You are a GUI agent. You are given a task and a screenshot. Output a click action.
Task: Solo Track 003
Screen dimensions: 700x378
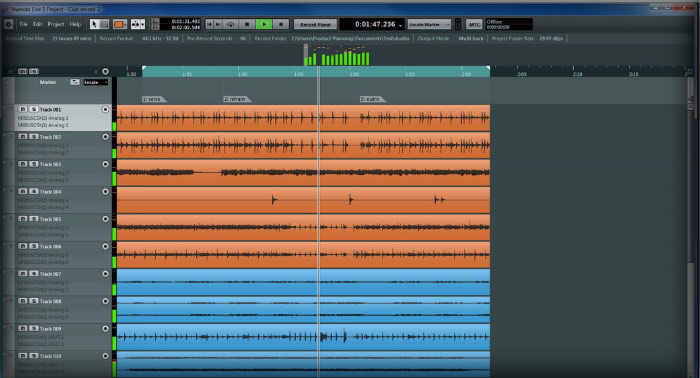point(34,164)
